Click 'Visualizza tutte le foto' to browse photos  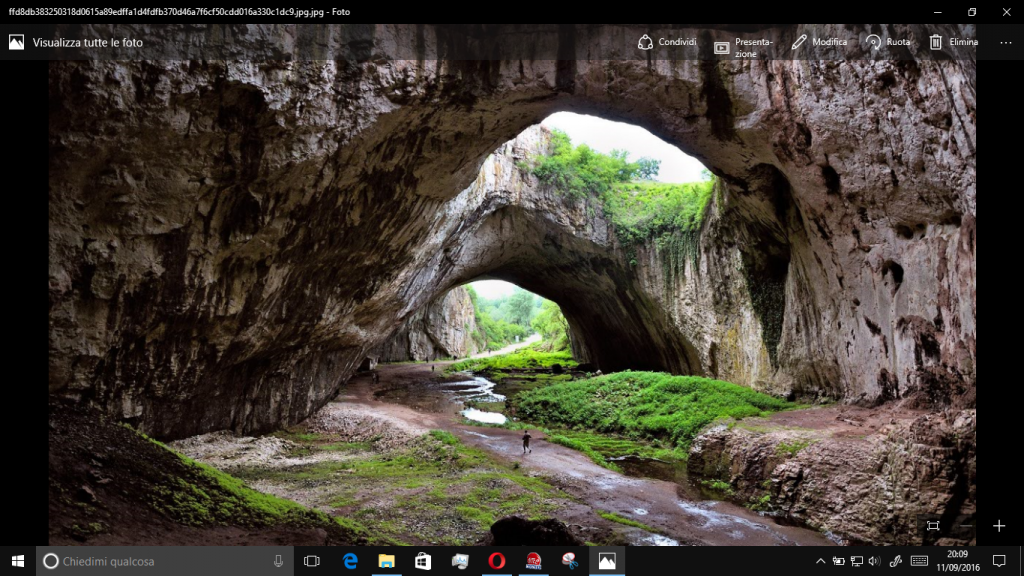tap(86, 42)
